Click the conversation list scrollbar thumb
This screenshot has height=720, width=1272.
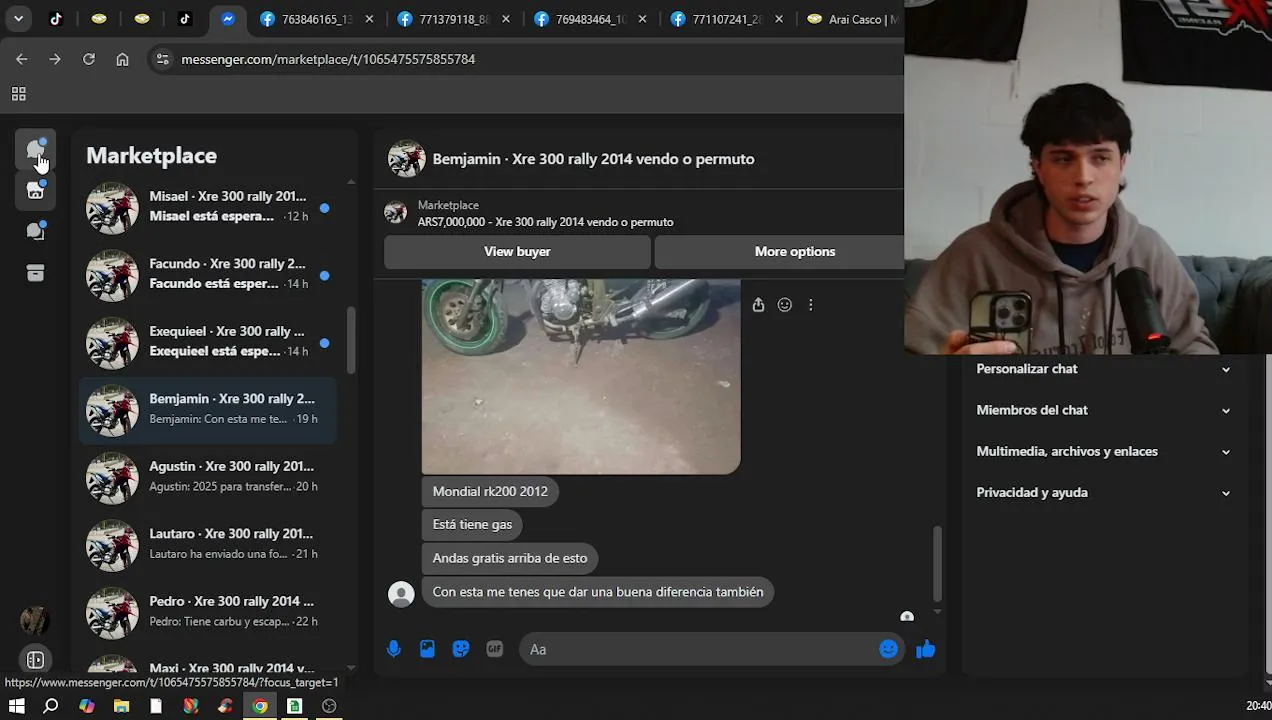351,340
